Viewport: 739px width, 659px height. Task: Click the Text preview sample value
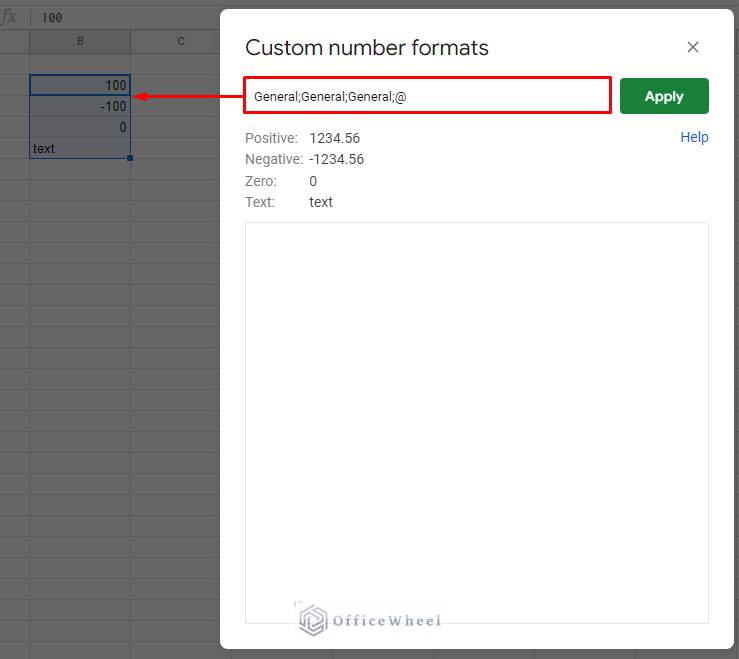tap(321, 202)
